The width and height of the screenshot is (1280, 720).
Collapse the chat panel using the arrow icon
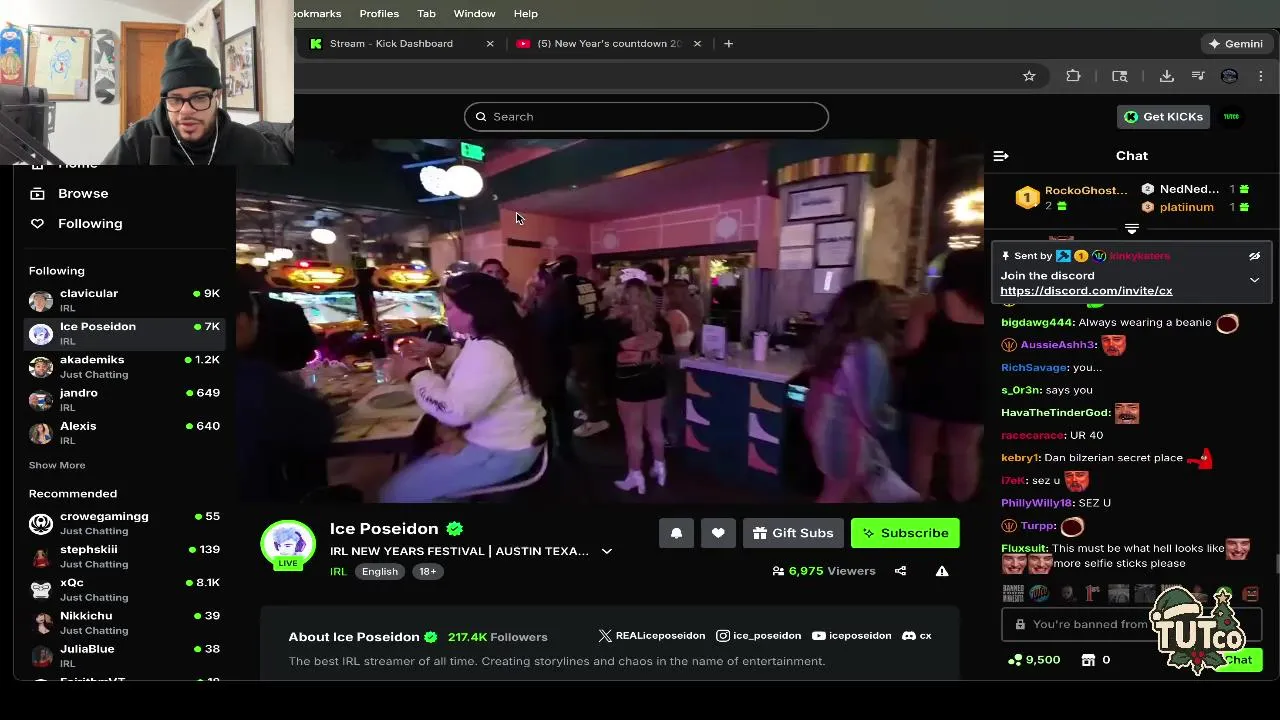click(x=1001, y=156)
